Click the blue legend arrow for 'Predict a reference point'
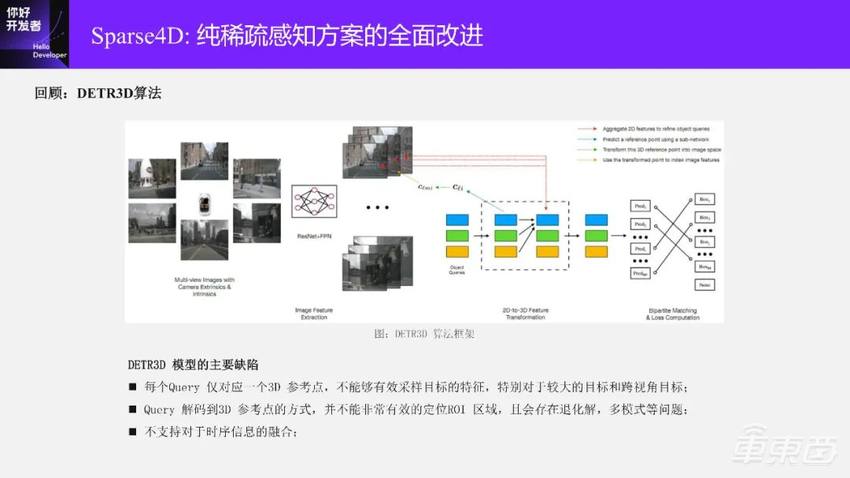This screenshot has width=850, height=478. [587, 141]
